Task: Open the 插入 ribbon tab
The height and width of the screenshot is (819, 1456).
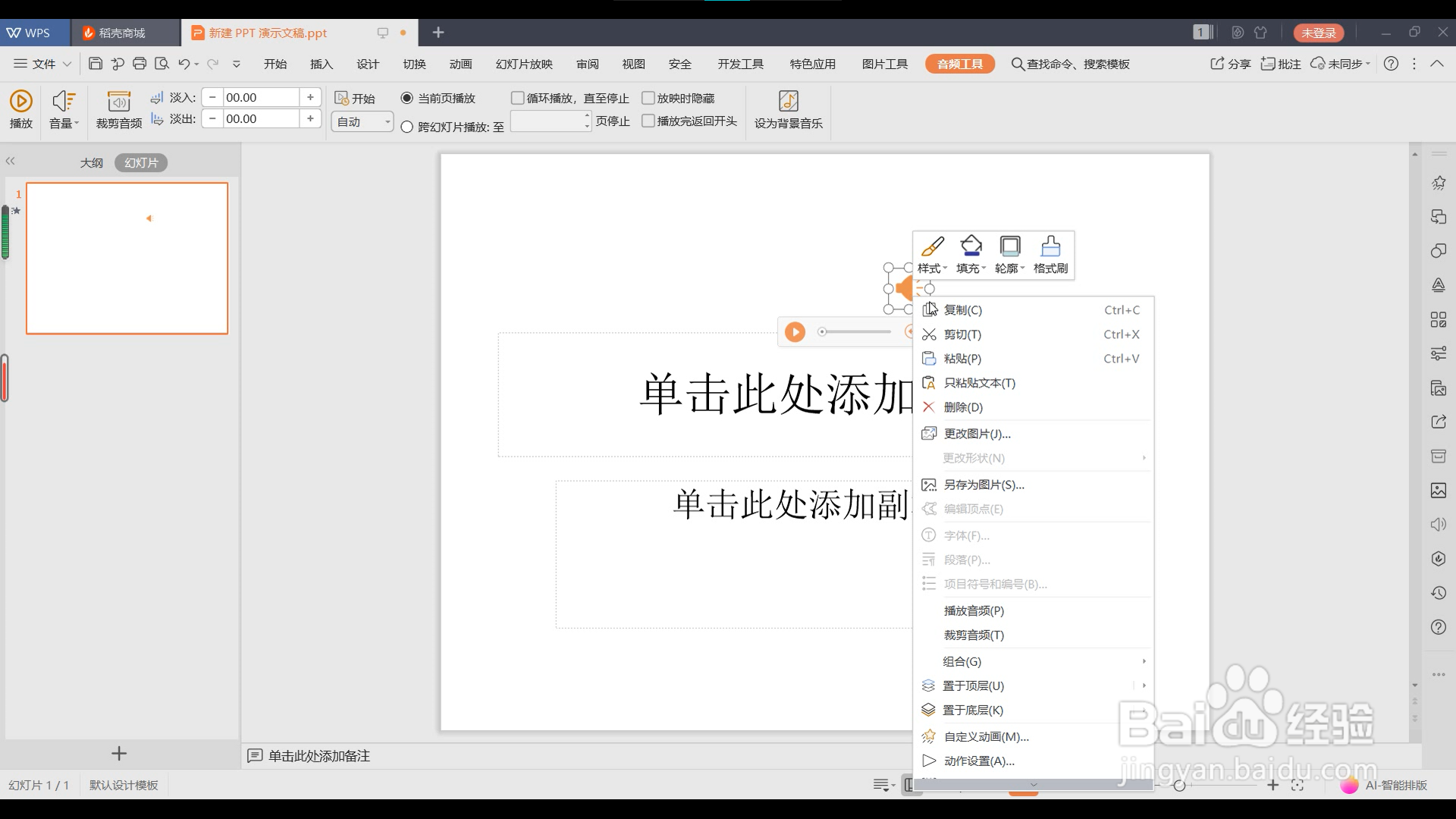Action: pyautogui.click(x=322, y=64)
